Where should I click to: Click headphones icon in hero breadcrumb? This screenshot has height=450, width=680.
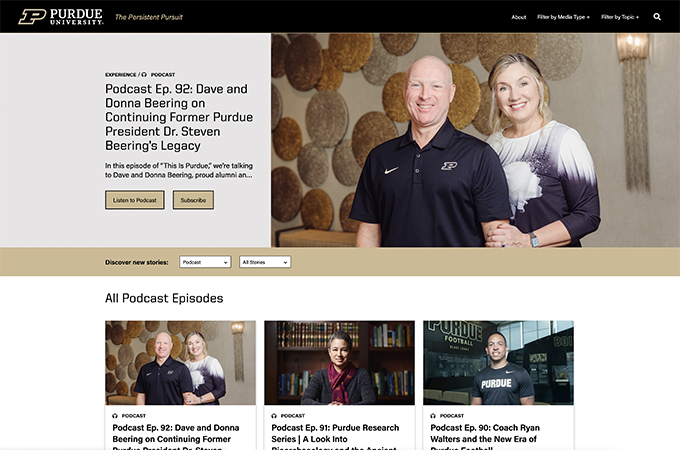(144, 75)
